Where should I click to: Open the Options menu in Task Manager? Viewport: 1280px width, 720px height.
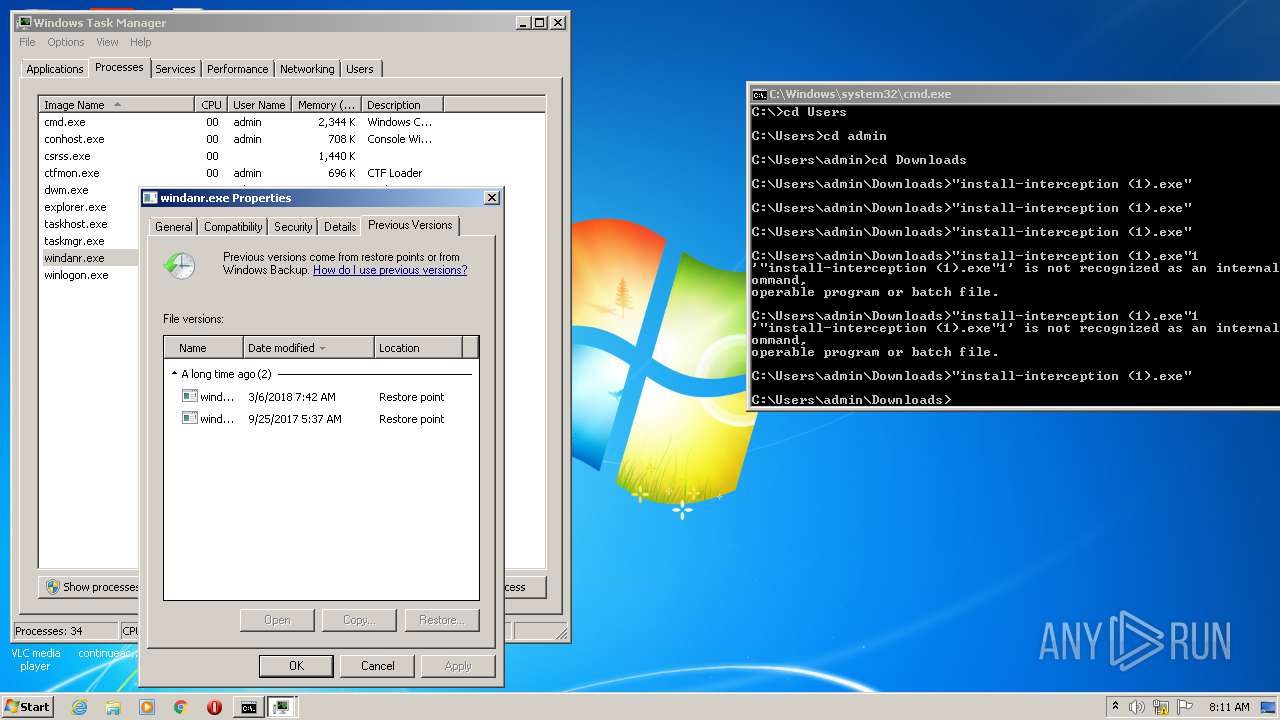66,42
